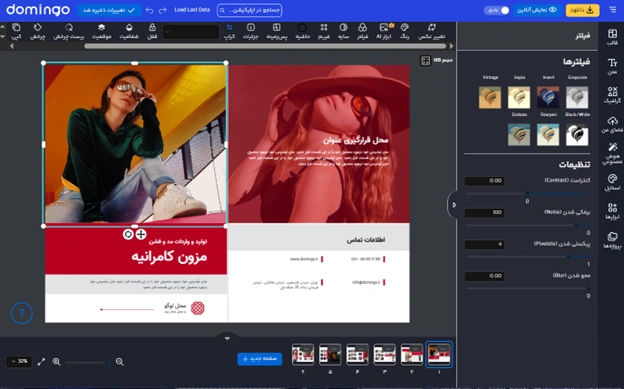Open the Text (متن) sidebar tab

point(612,66)
